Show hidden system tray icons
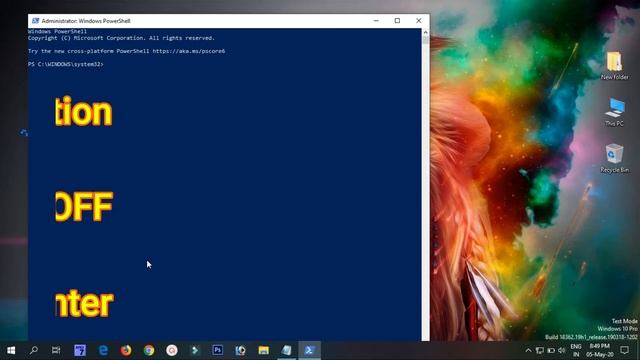Image resolution: width=640 pixels, height=360 pixels. [x=528, y=350]
